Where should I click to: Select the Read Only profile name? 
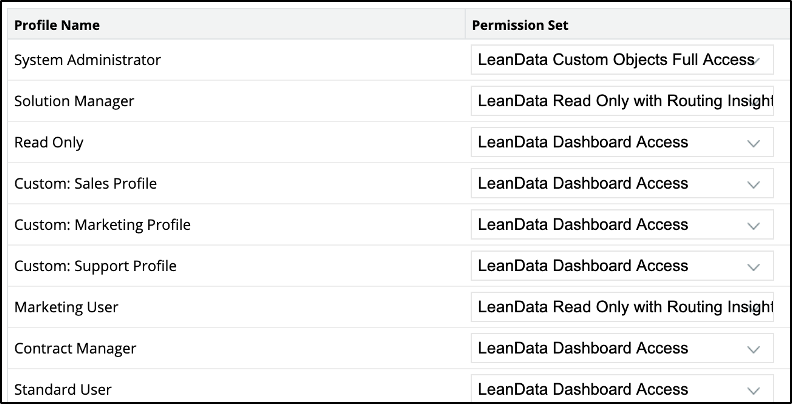tap(49, 142)
